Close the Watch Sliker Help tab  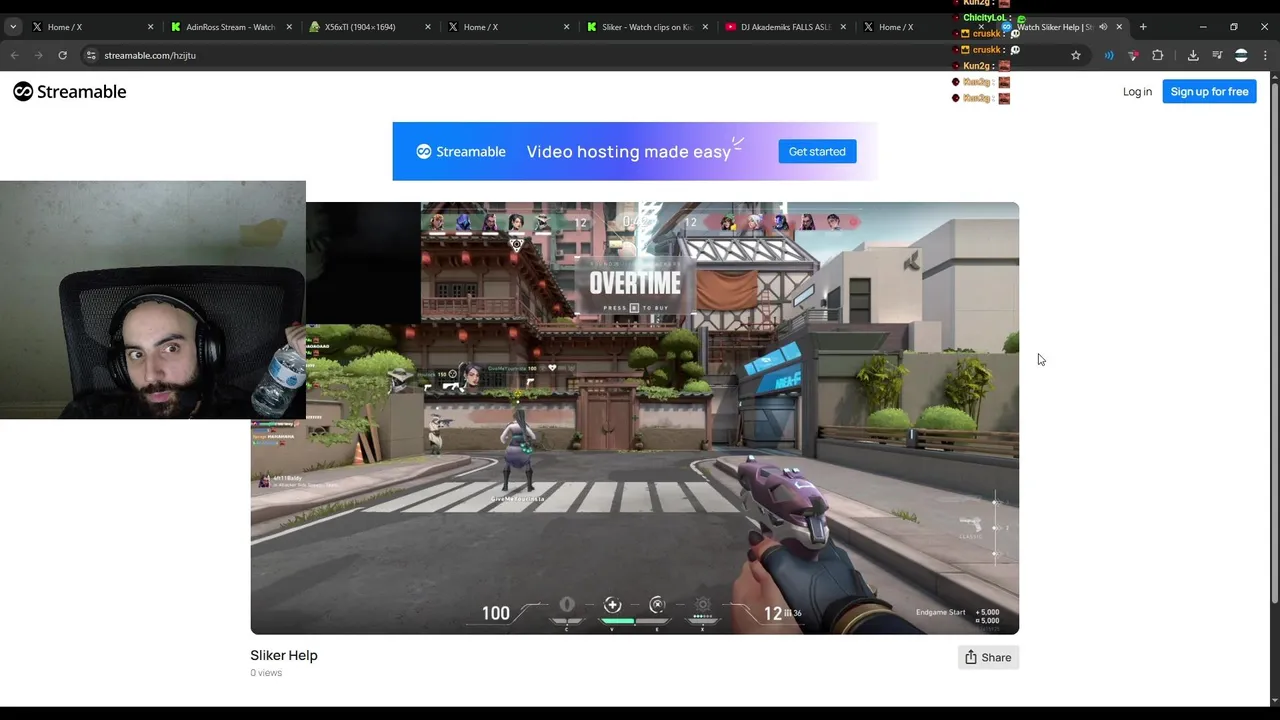coord(1119,27)
